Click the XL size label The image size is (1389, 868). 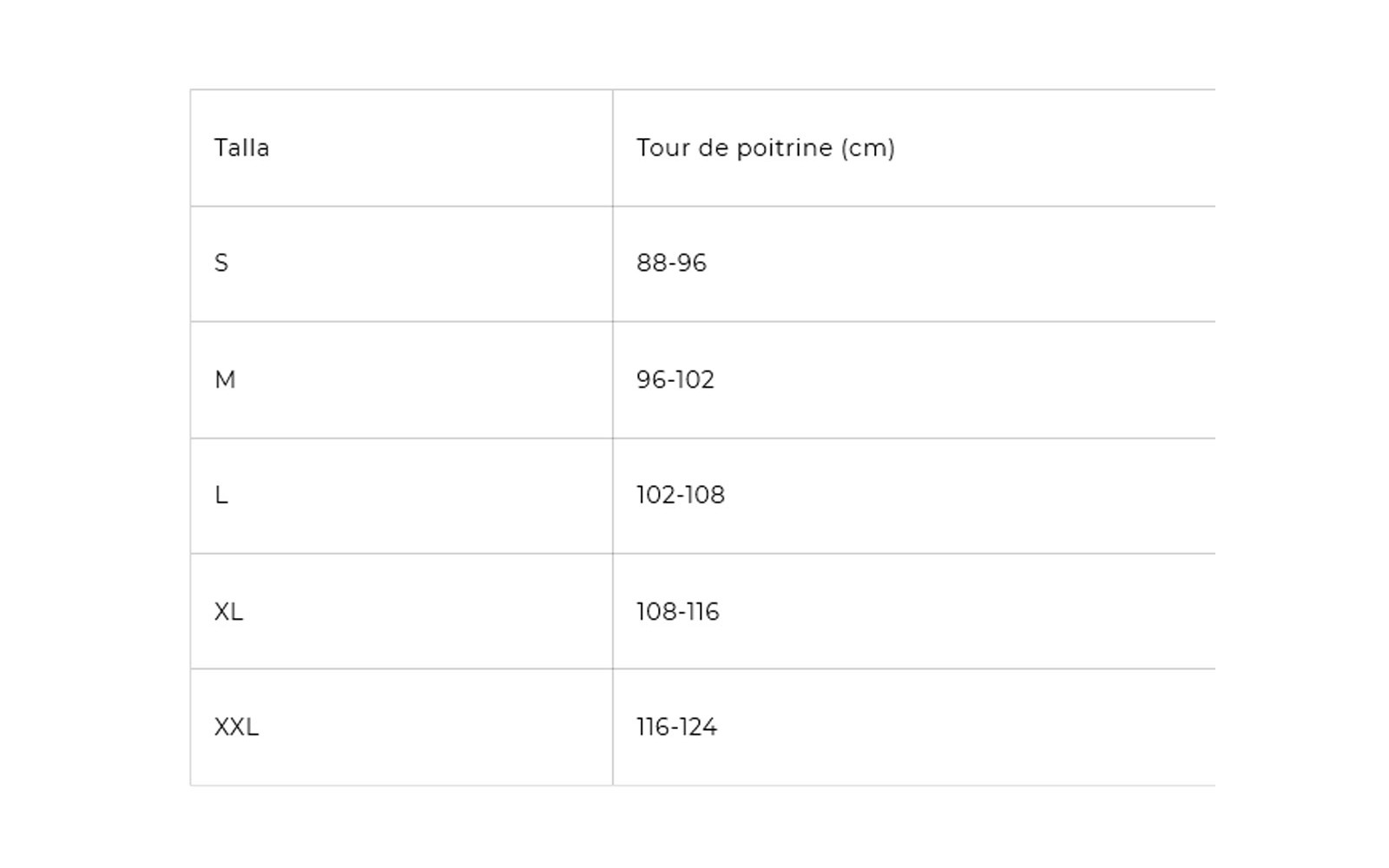tap(228, 611)
